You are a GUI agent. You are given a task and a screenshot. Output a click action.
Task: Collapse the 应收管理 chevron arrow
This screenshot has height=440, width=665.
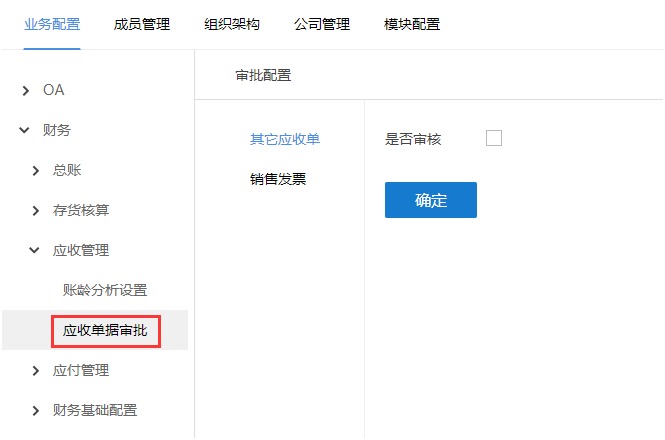(34, 250)
